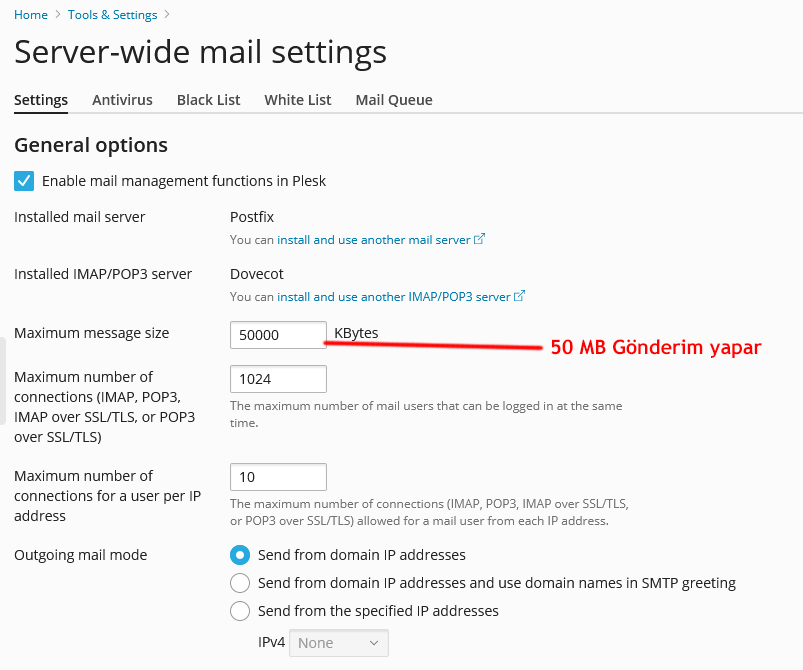Switch to the Antivirus tab

[122, 100]
